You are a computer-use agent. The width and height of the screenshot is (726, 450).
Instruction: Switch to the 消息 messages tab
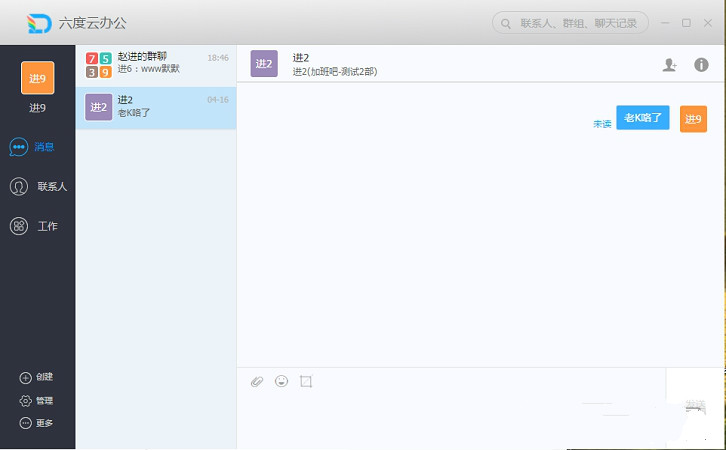click(32, 147)
